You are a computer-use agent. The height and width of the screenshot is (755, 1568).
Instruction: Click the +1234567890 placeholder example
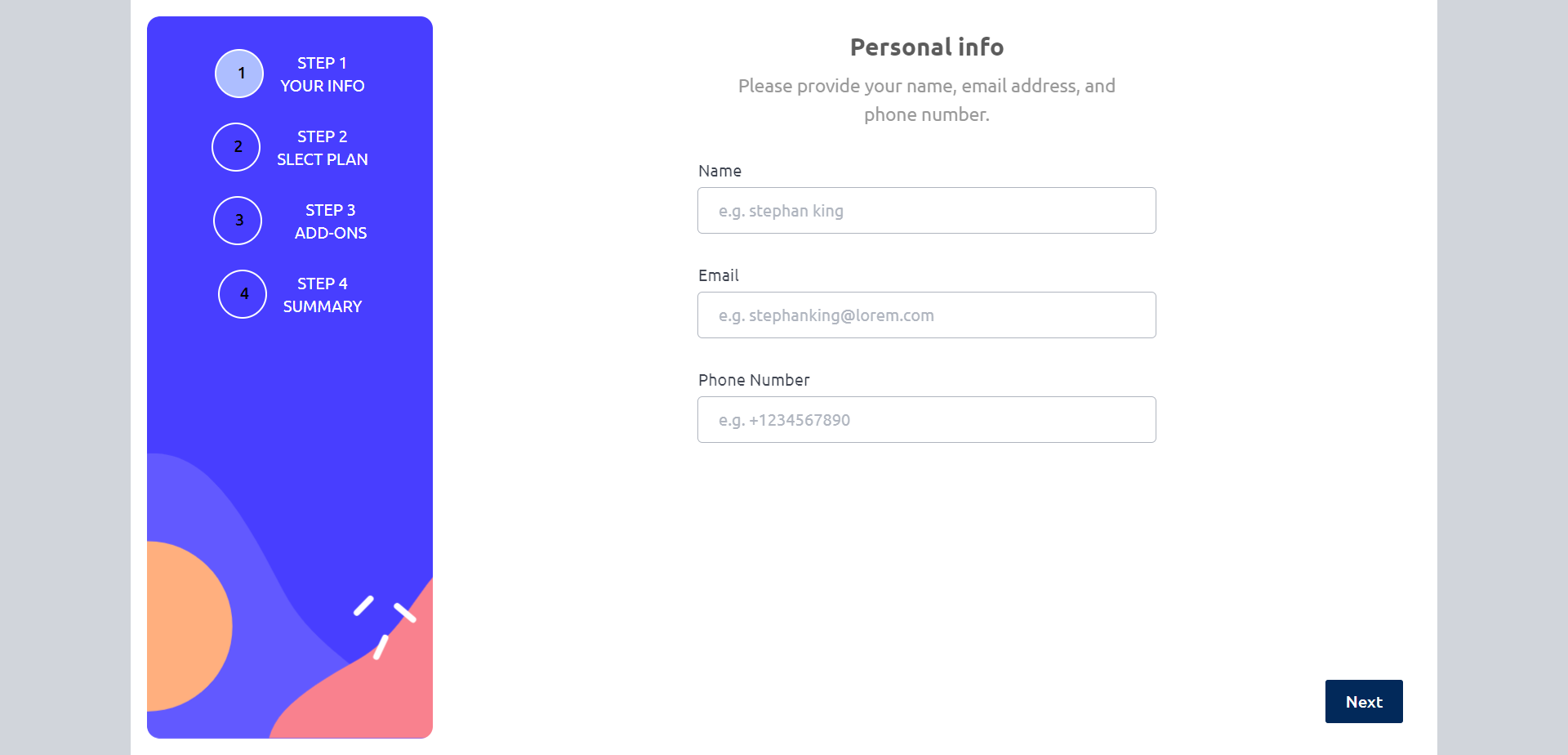pyautogui.click(x=784, y=419)
